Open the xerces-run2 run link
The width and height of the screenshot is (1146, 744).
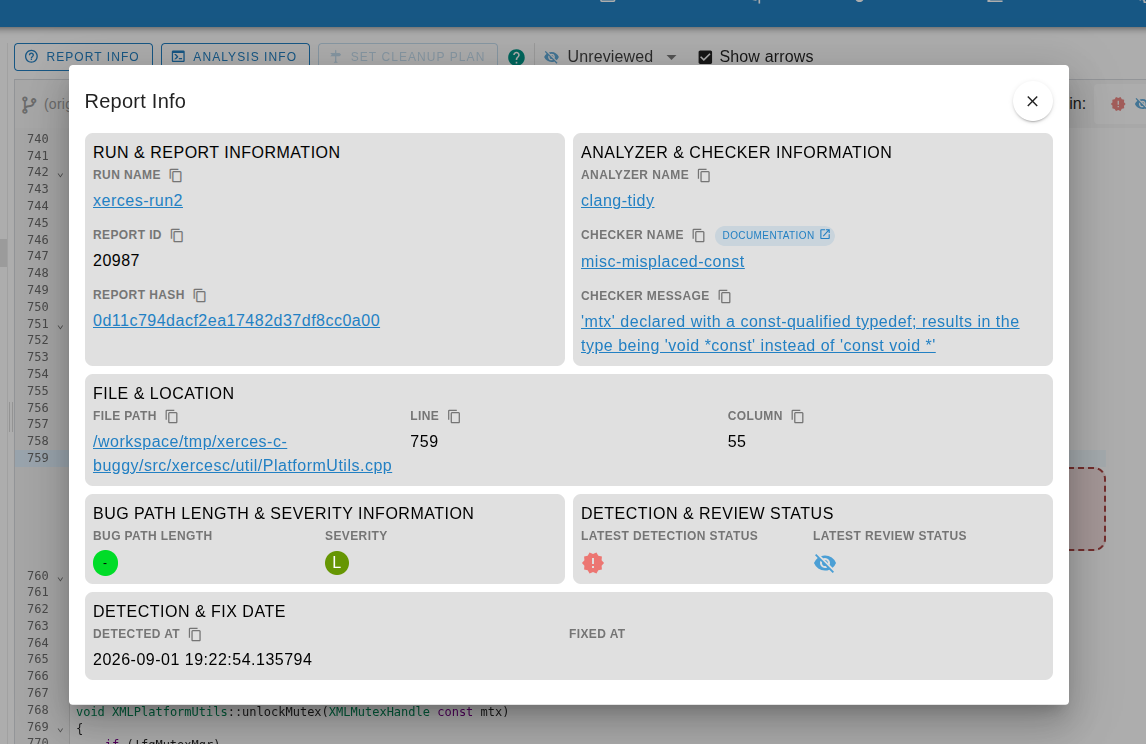[137, 201]
